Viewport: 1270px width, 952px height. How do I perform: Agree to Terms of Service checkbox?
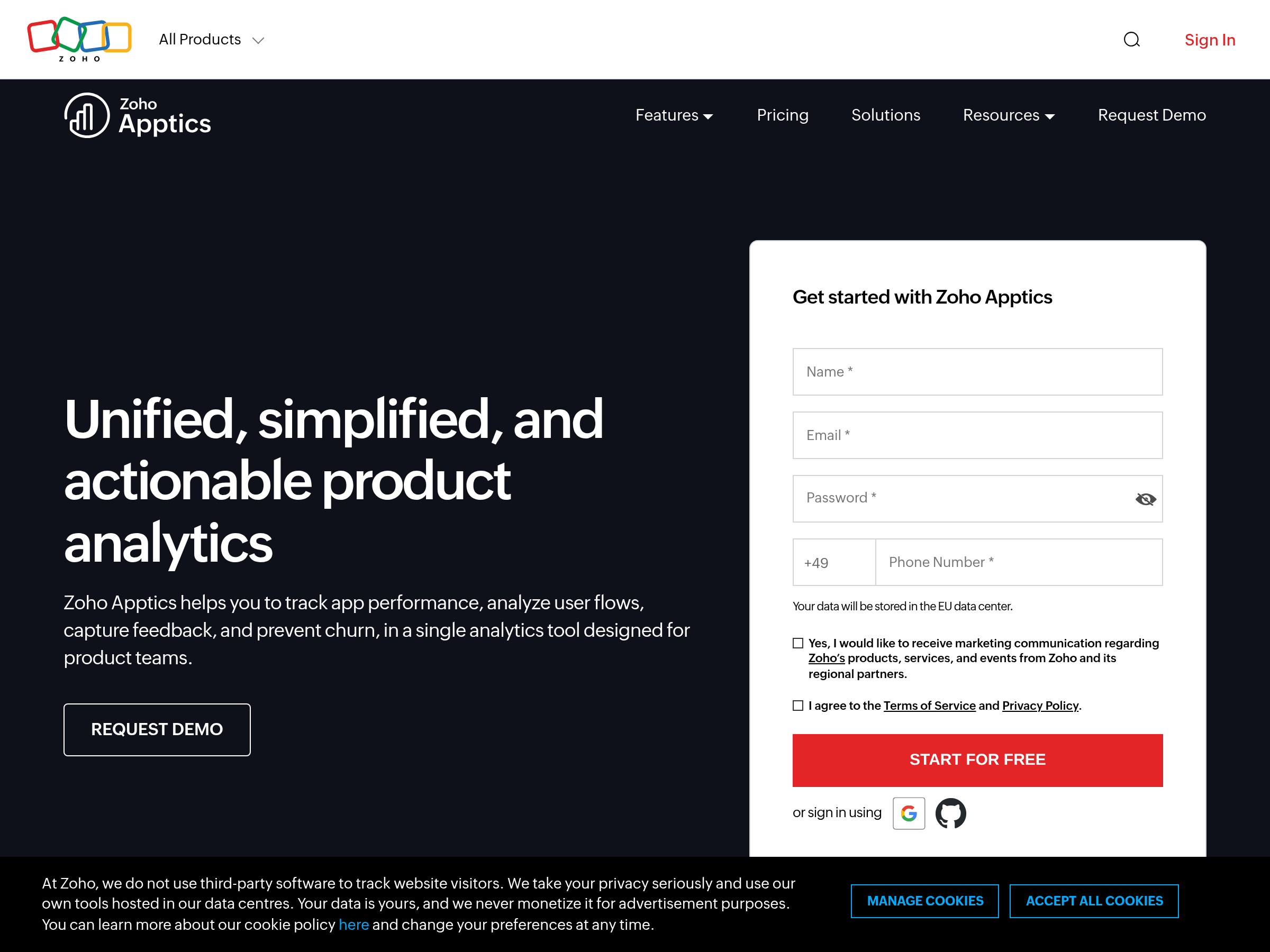pos(798,706)
